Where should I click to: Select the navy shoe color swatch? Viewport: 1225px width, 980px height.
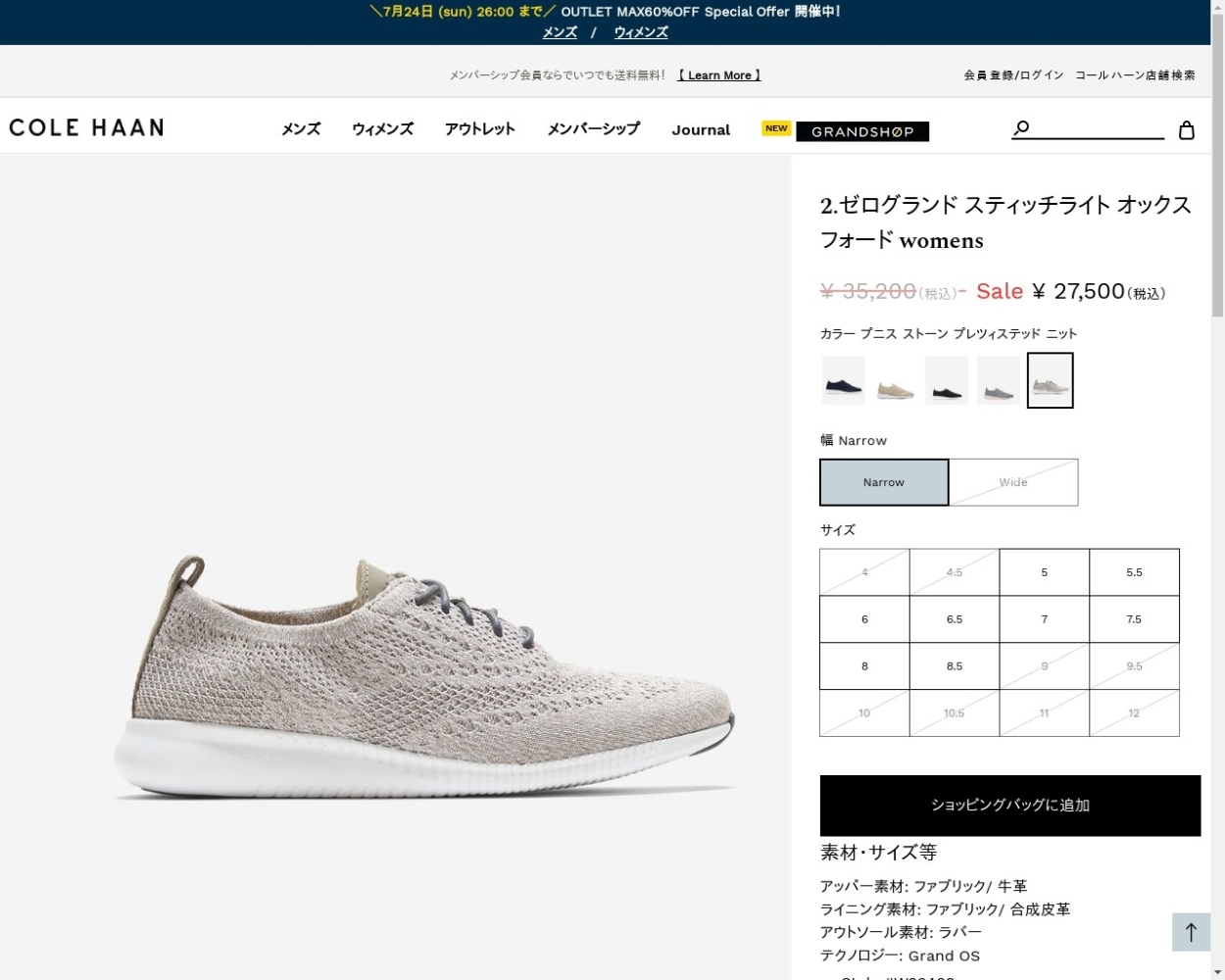tap(843, 380)
